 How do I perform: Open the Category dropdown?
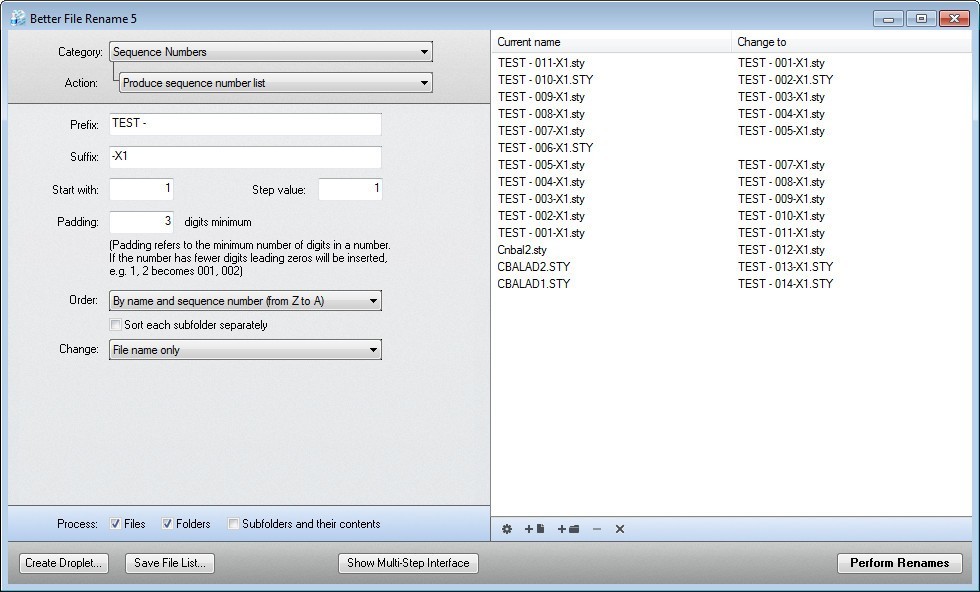point(271,52)
